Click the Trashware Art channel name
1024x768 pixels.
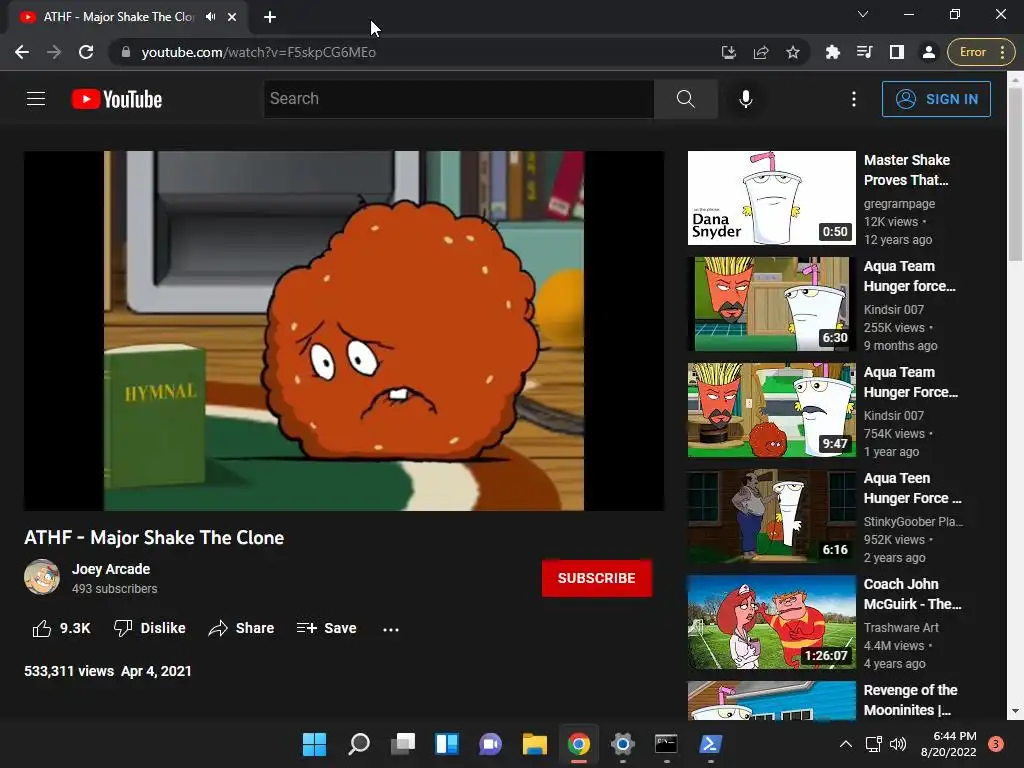point(901,628)
